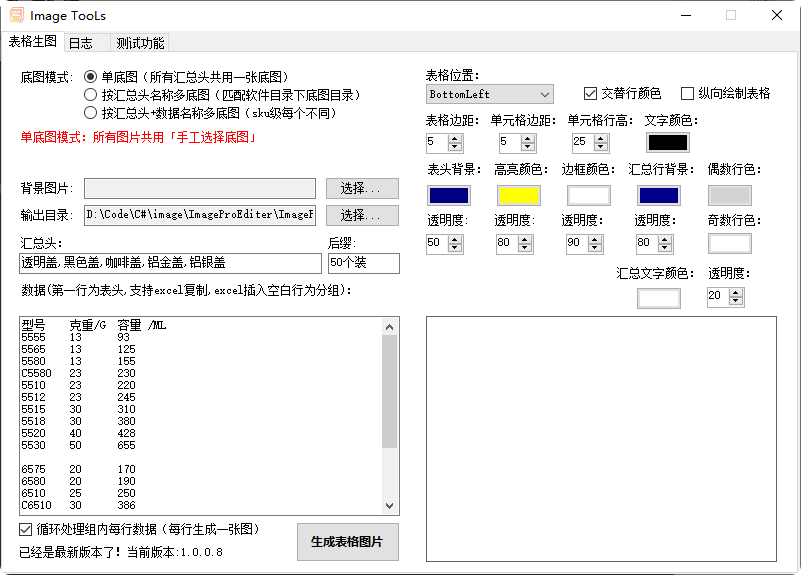Increase 表格边距 value with up arrow
Viewport: 801px width, 575px height.
(x=455, y=138)
